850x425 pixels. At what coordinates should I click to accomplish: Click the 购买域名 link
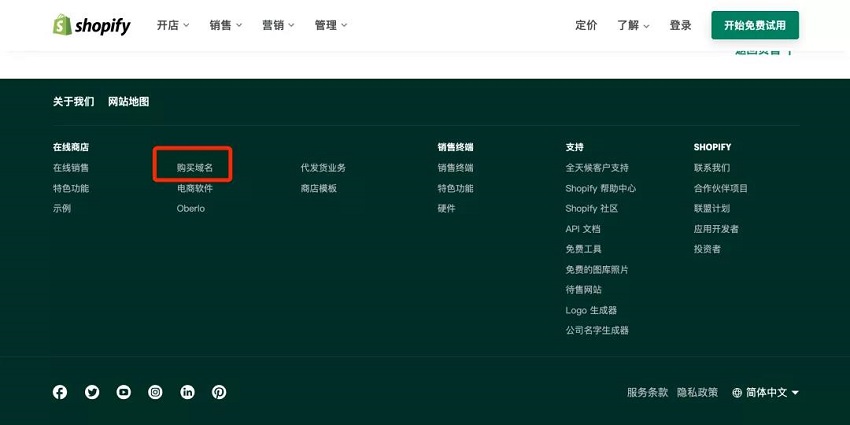click(x=195, y=168)
